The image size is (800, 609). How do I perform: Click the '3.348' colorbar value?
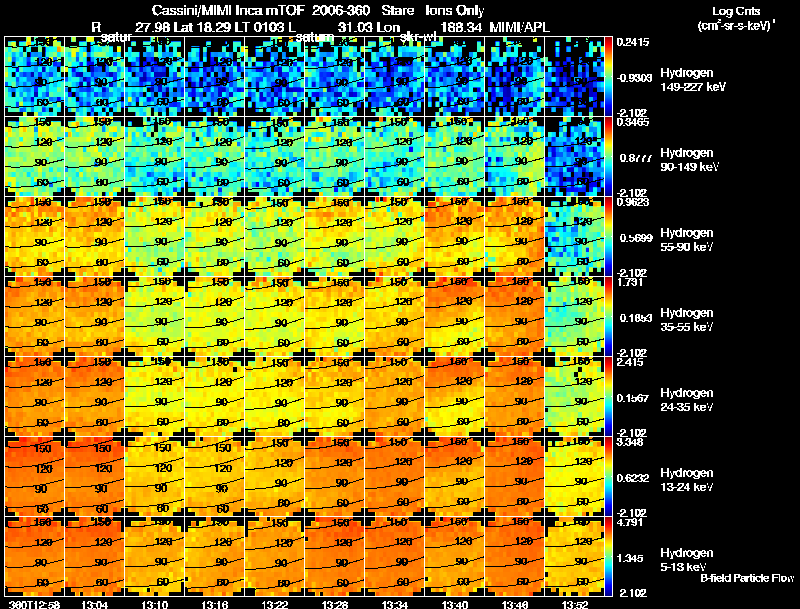pos(630,442)
